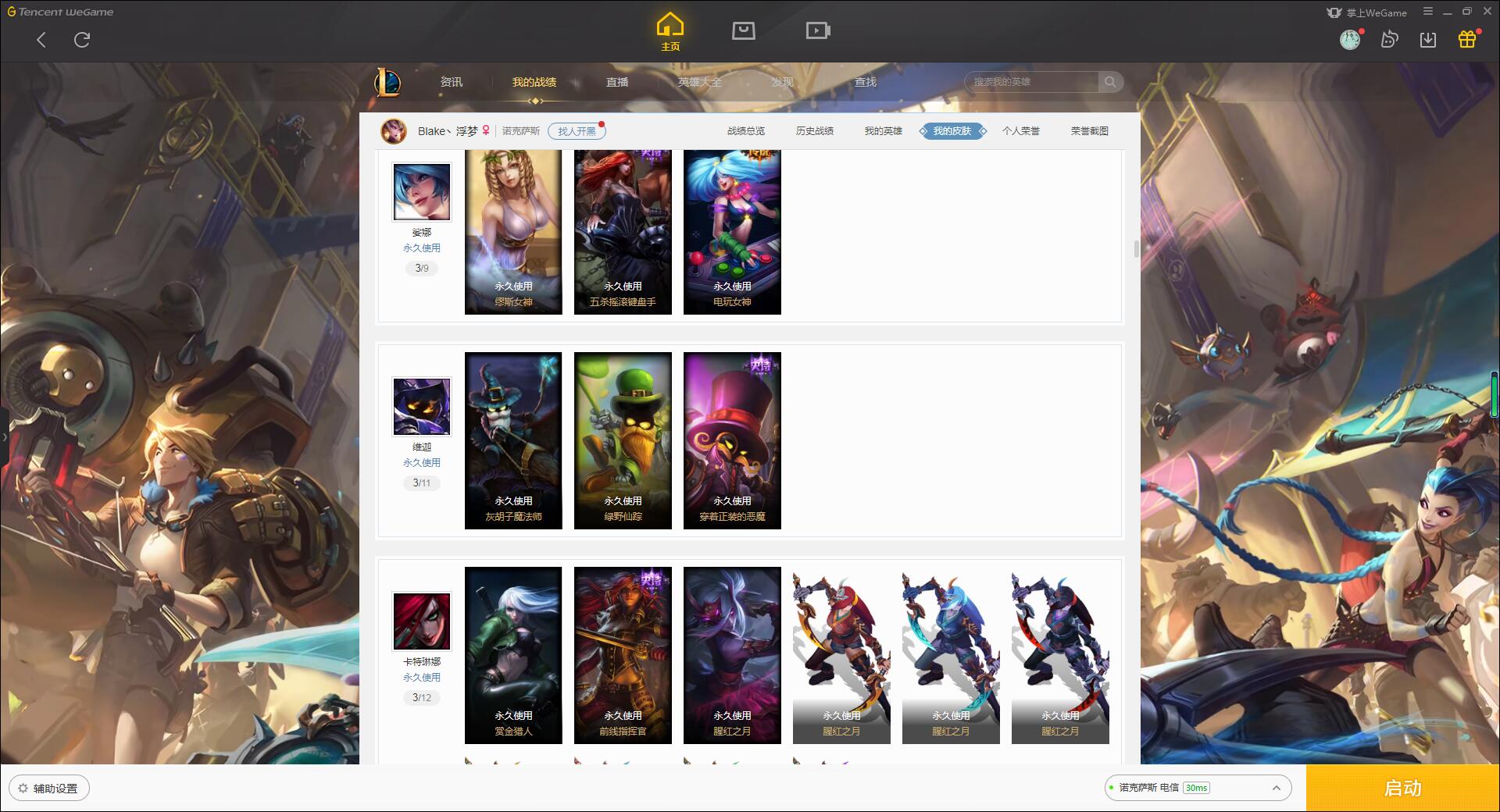Focus the 搜索我的英雄 search field

(x=1031, y=82)
